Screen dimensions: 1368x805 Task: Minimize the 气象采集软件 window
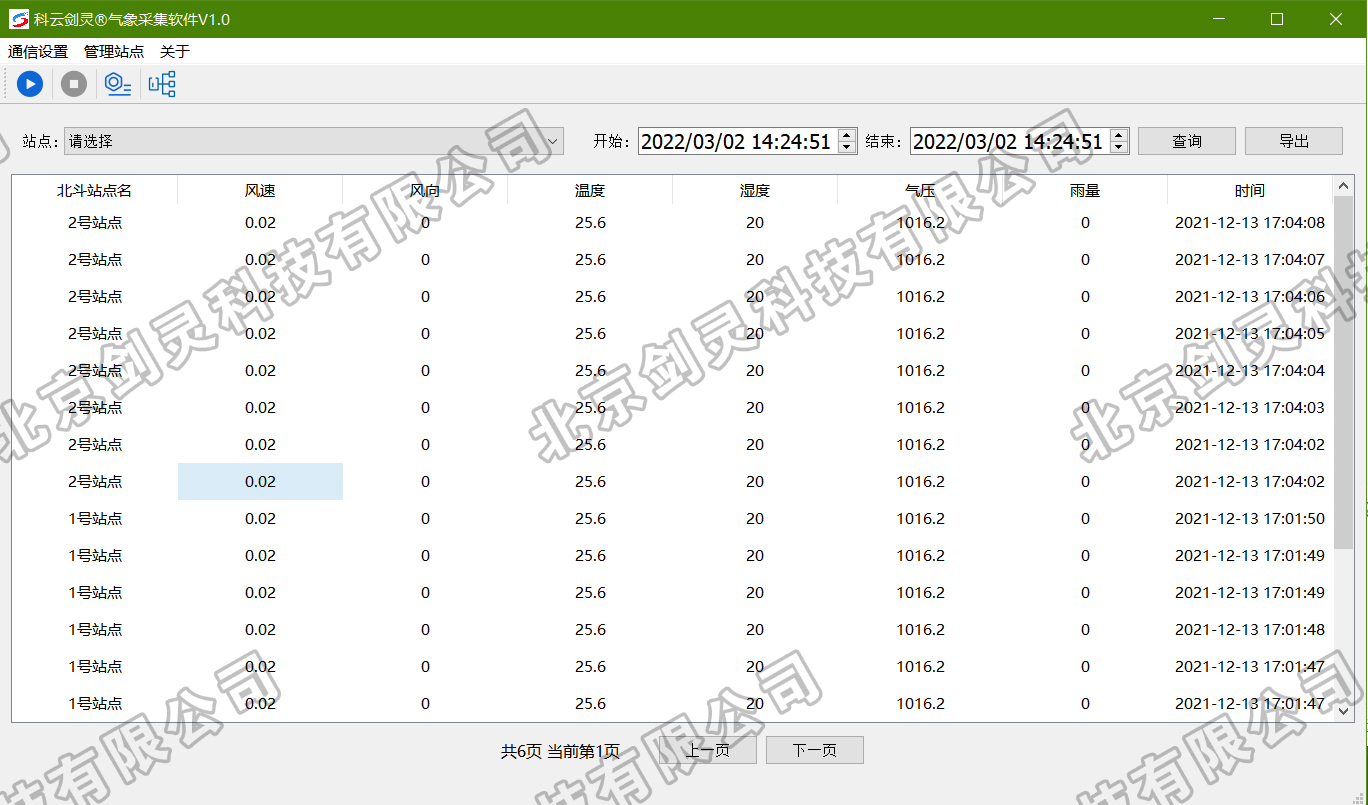(1219, 19)
